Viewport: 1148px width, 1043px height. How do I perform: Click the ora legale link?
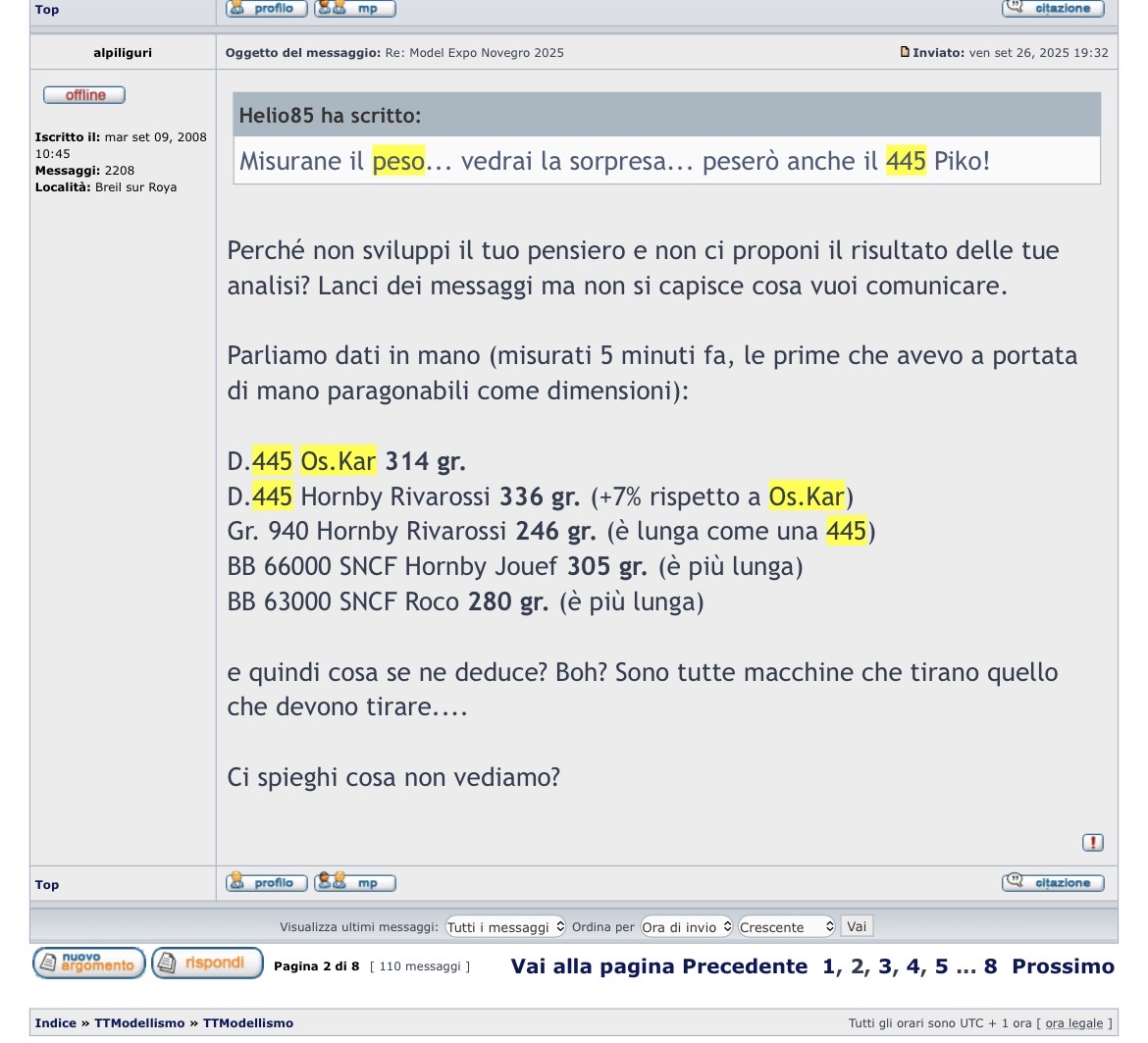(x=1073, y=1023)
